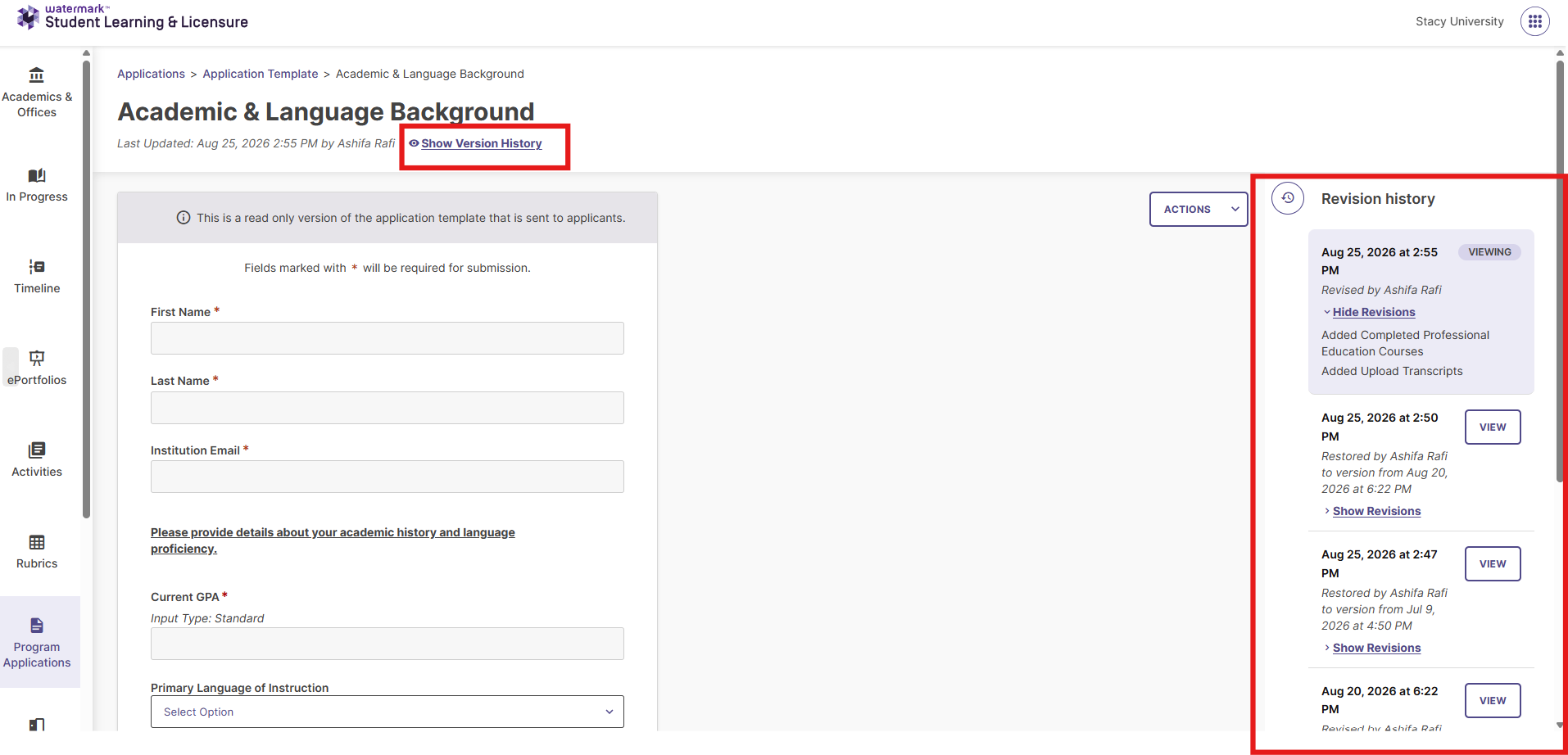This screenshot has height=755, width=1568.
Task: Click the Stacy University account name
Action: coord(1460,21)
